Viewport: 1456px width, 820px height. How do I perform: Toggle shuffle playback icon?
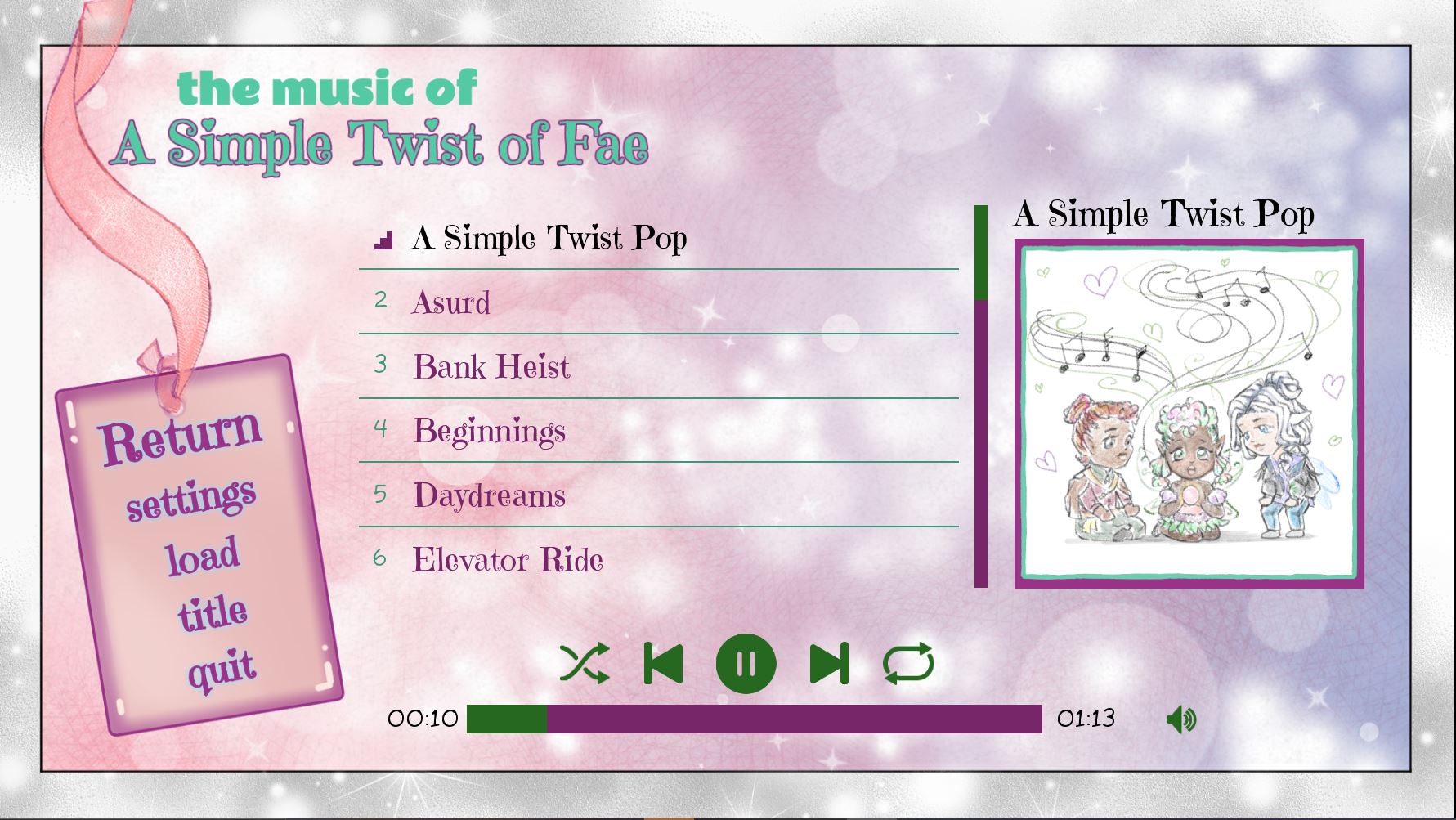584,663
